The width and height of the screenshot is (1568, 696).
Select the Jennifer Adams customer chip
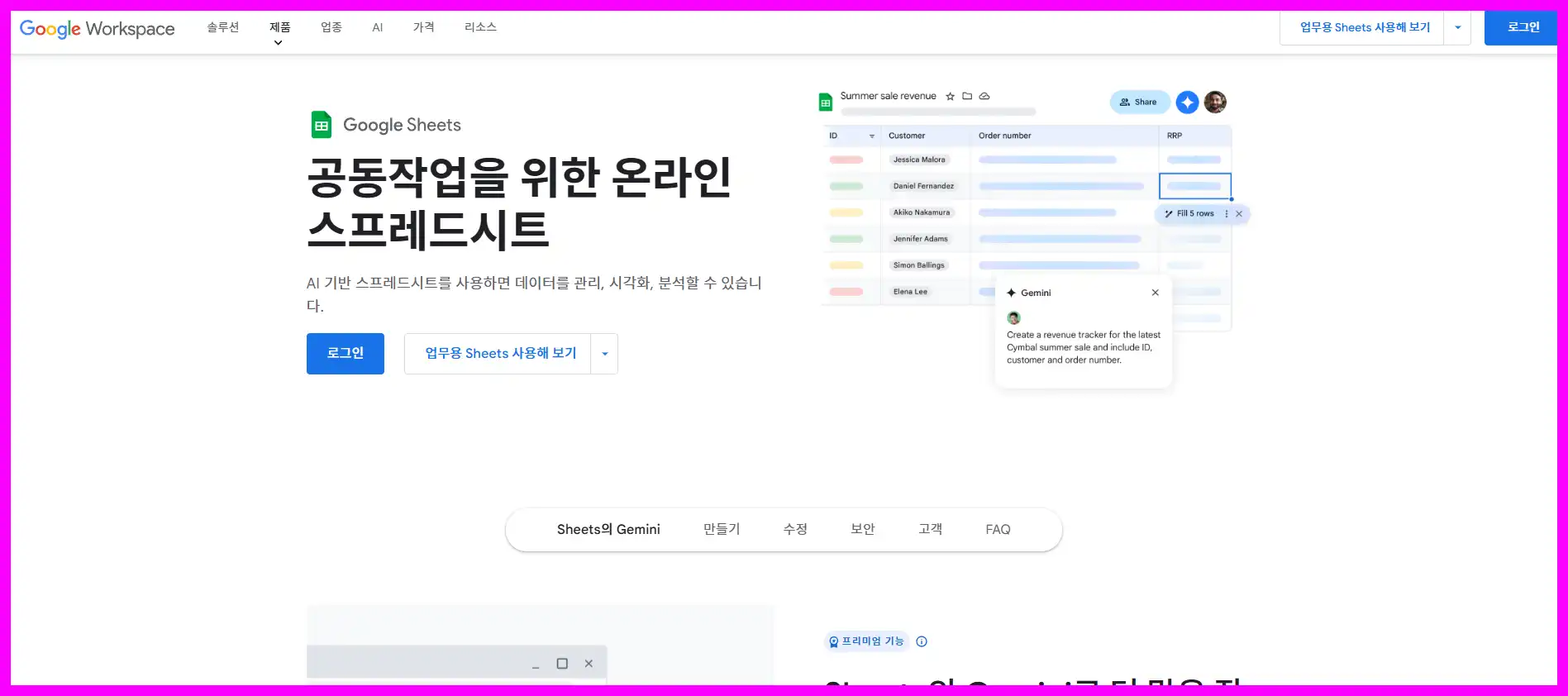[x=921, y=239]
